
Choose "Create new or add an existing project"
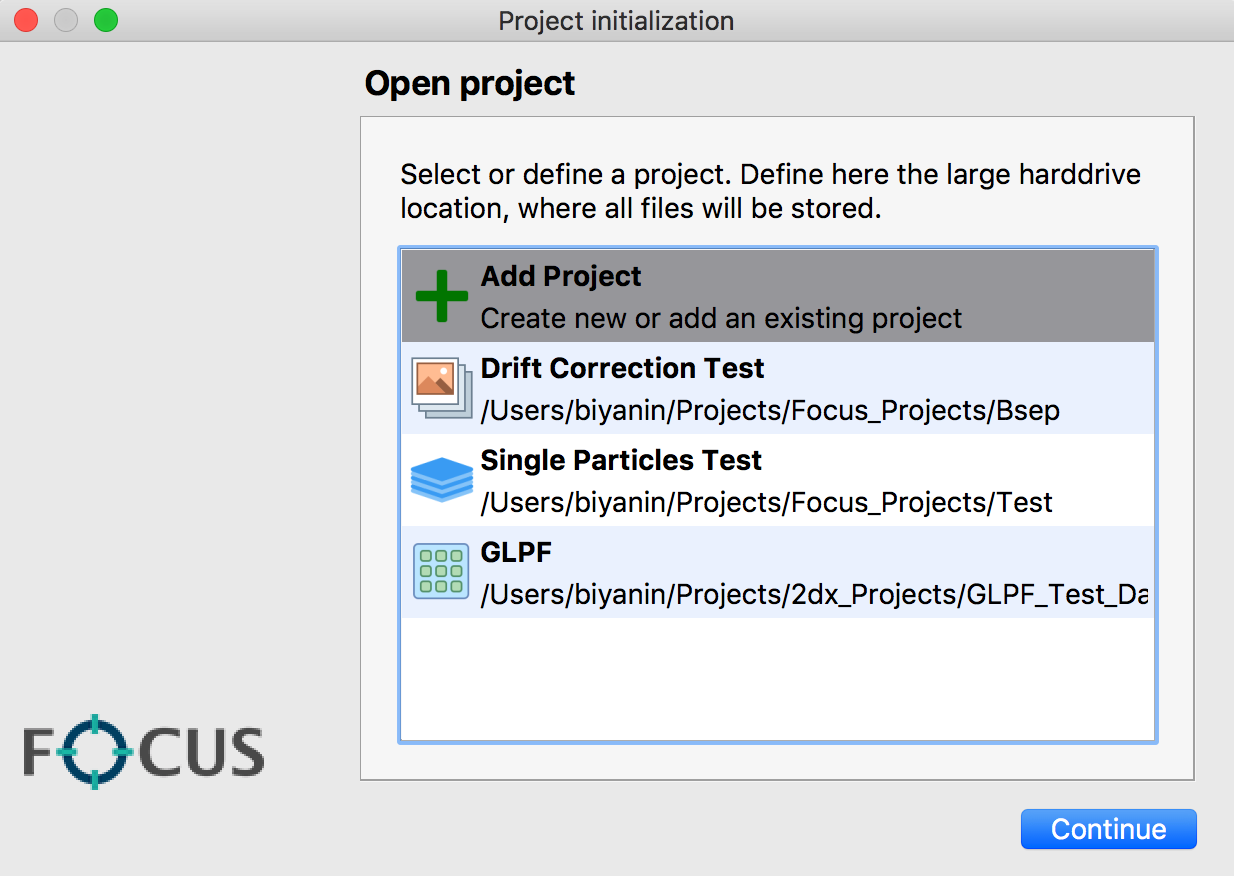[721, 318]
